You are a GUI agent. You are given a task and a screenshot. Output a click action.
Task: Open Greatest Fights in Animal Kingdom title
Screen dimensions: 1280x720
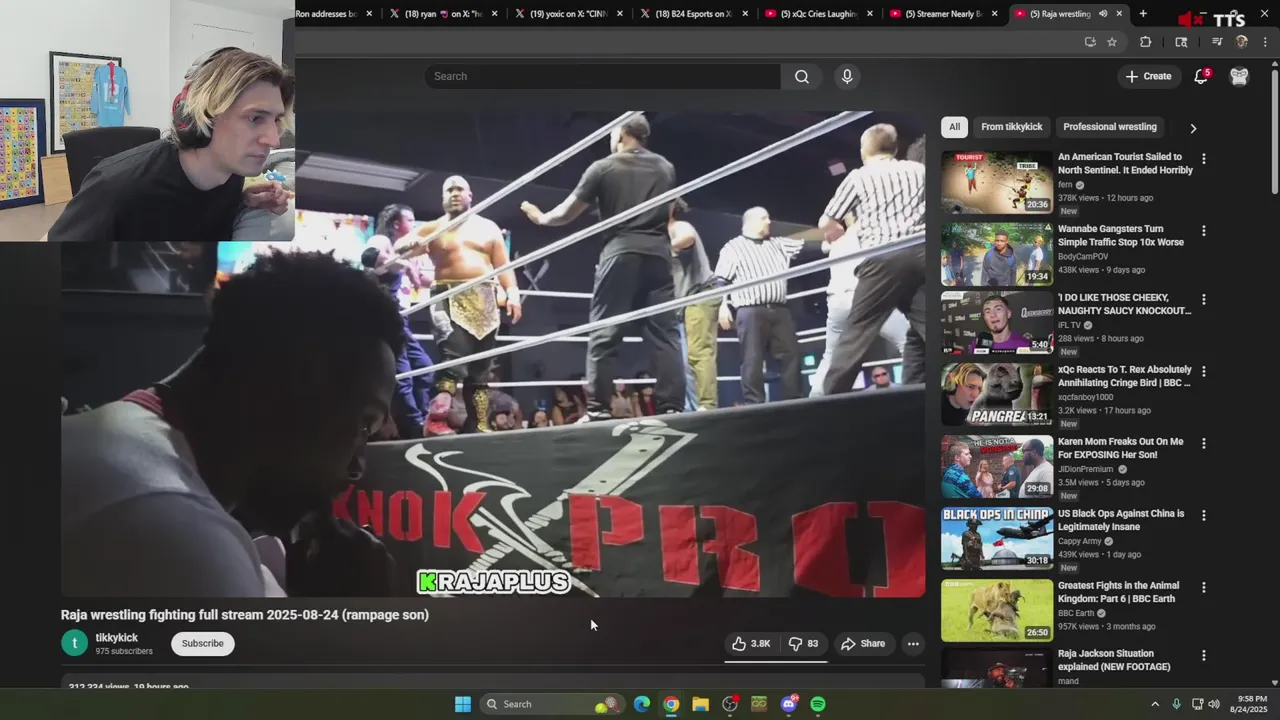pos(1118,592)
